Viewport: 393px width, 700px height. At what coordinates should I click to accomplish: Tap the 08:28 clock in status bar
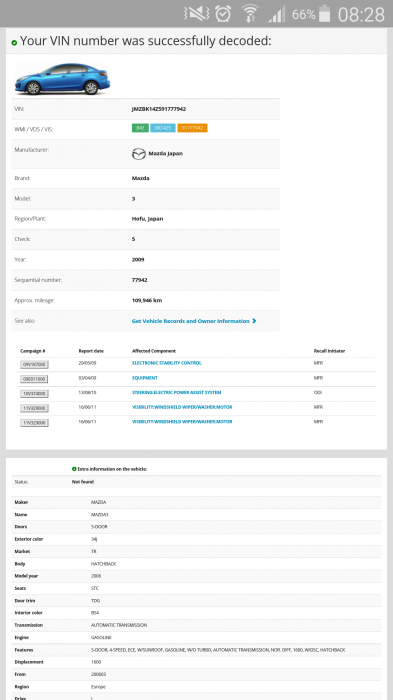click(x=361, y=14)
